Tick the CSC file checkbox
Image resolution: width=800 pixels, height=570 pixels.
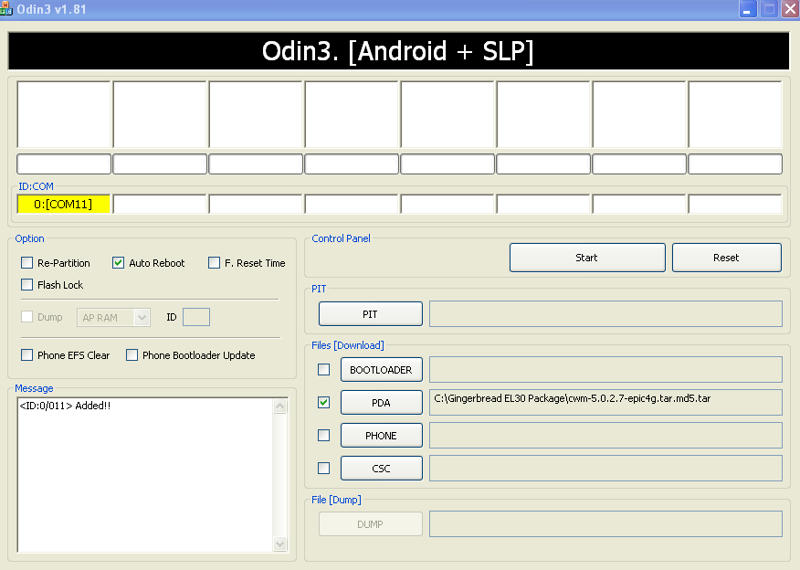coord(324,468)
